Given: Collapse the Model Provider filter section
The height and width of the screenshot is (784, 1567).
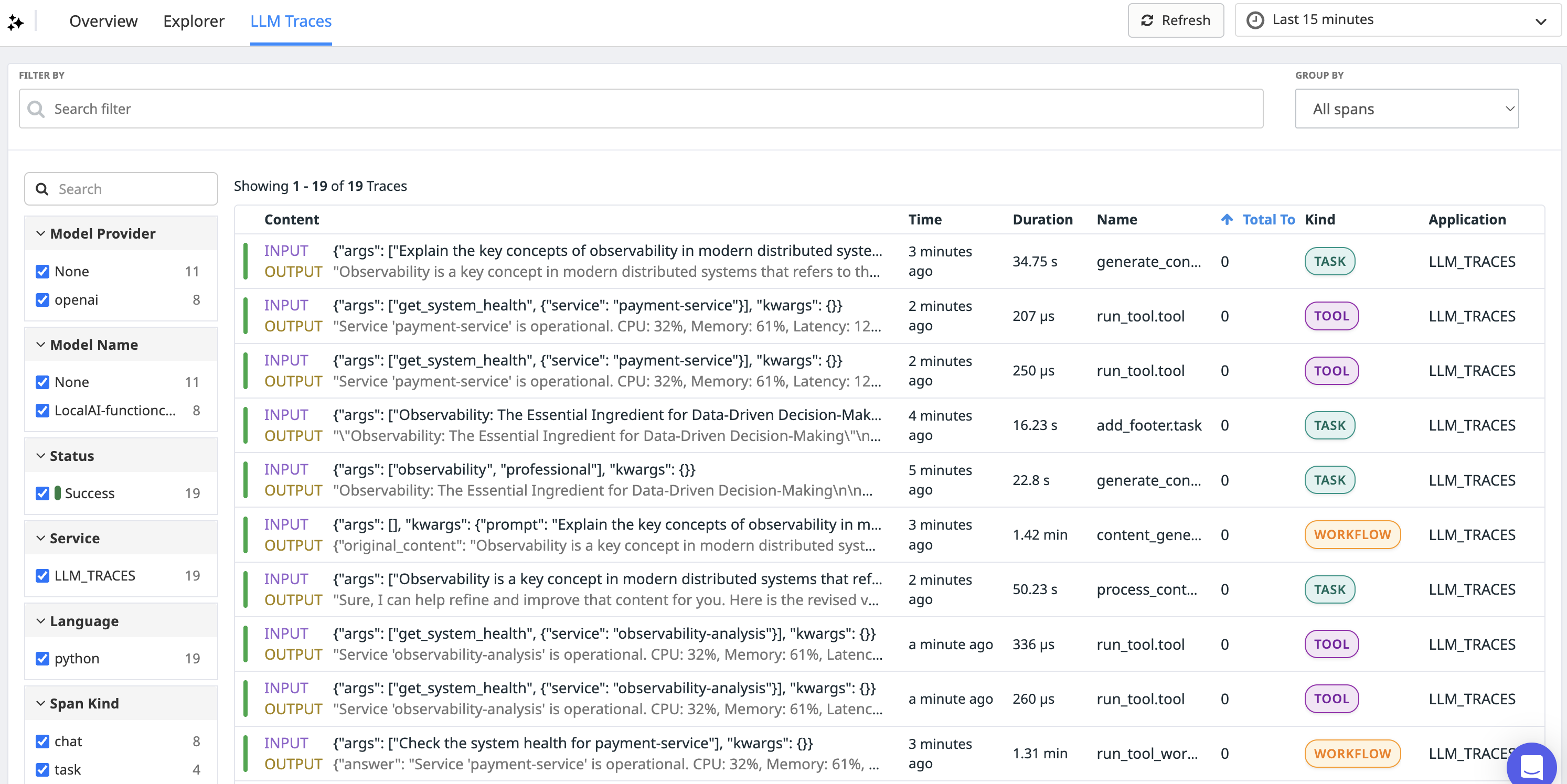Looking at the screenshot, I should (41, 233).
